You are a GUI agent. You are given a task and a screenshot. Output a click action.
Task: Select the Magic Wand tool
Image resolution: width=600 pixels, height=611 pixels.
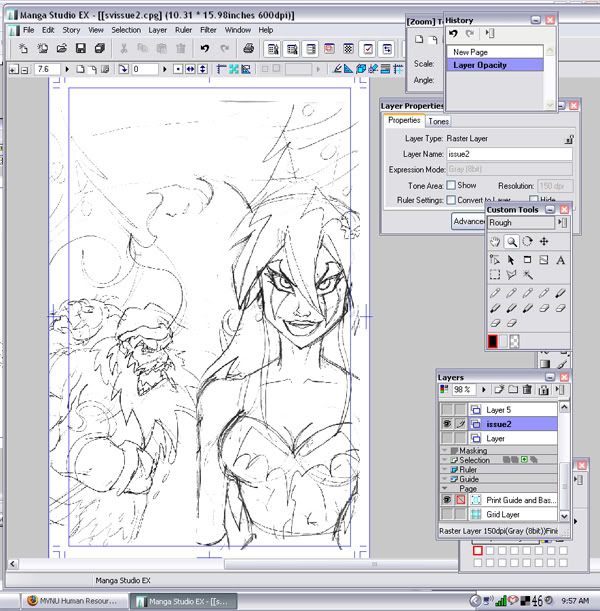point(527,275)
